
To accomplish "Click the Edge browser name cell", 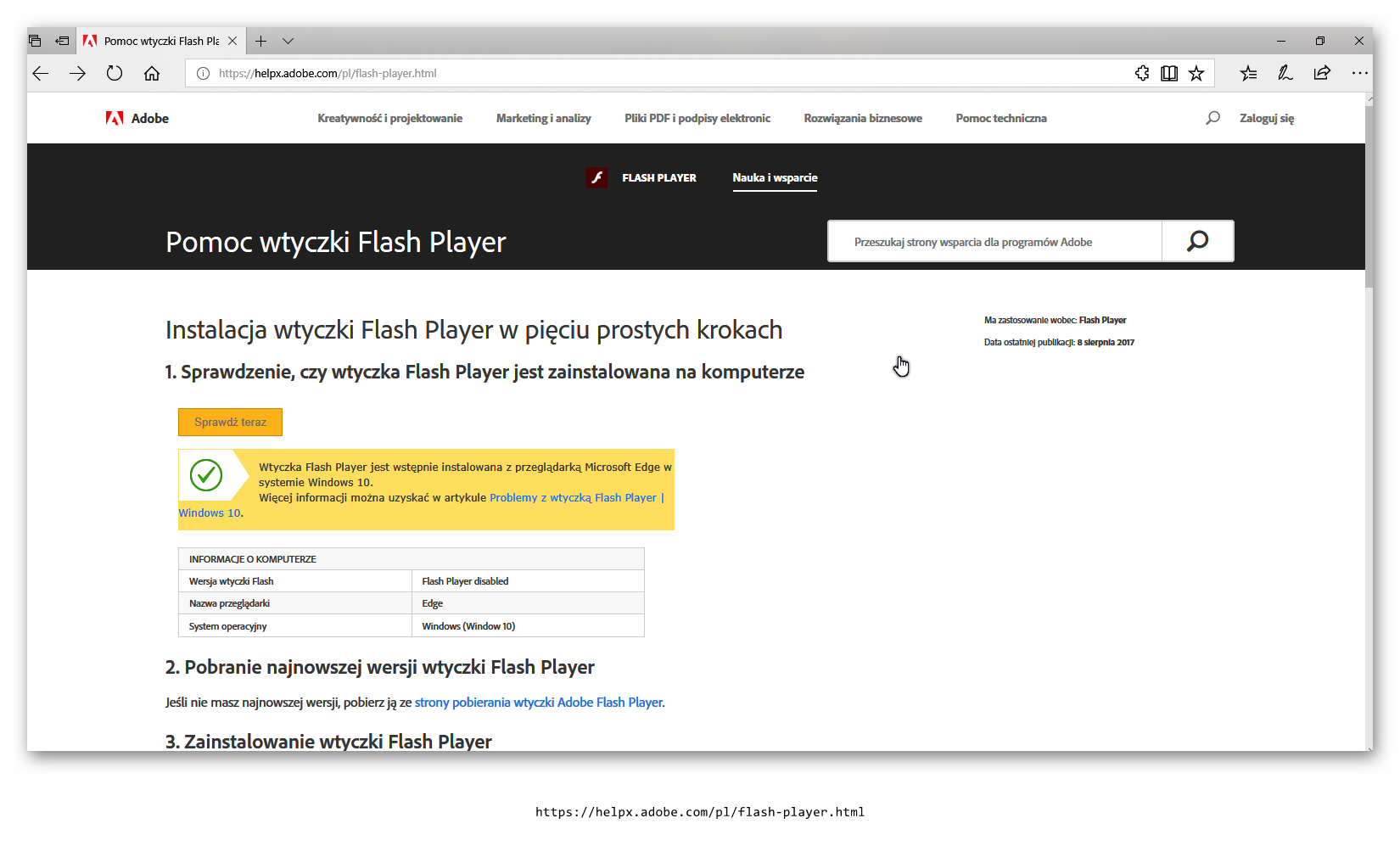I will click(x=528, y=603).
